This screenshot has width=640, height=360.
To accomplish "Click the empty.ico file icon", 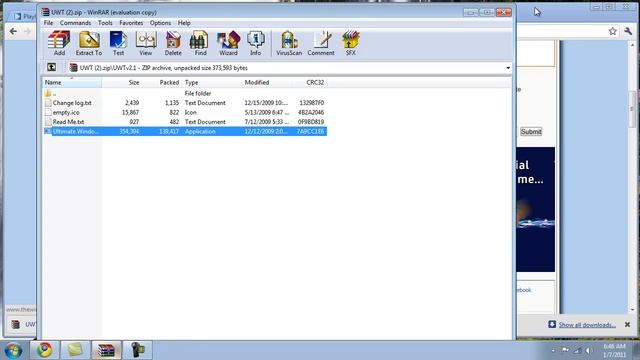I will 48,112.
